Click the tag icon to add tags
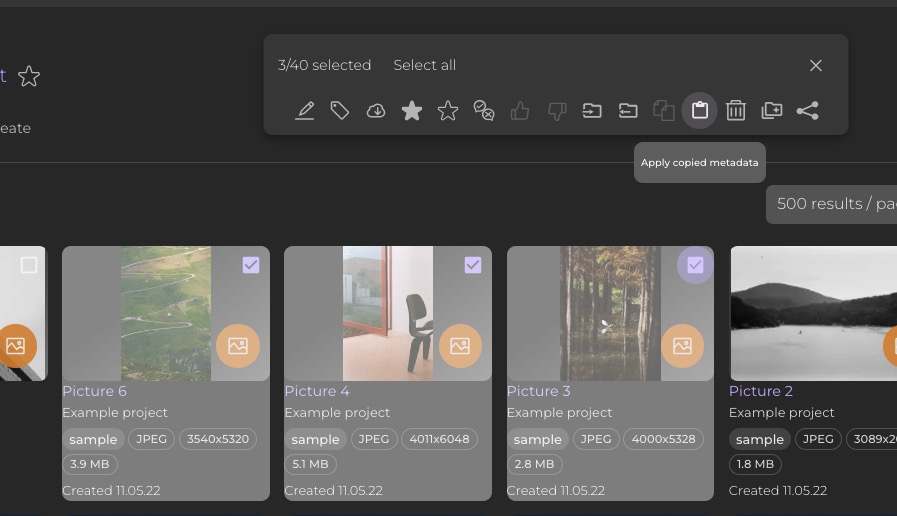This screenshot has height=516, width=897. 340,111
